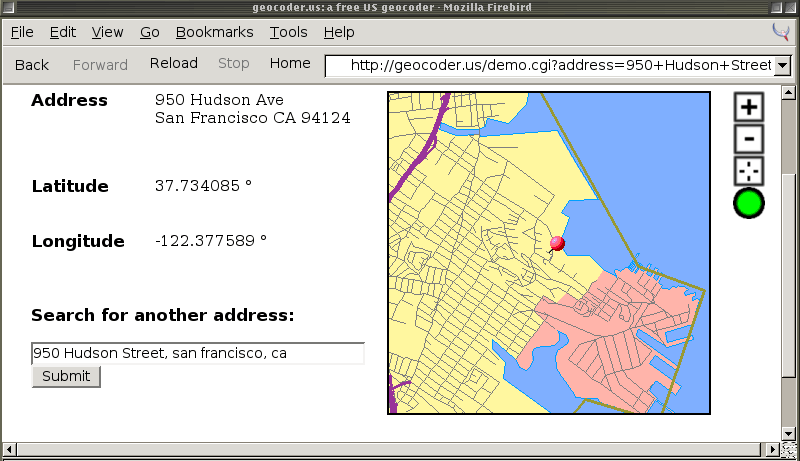Zoom in on the map with the plus icon
The height and width of the screenshot is (461, 800).
click(749, 107)
